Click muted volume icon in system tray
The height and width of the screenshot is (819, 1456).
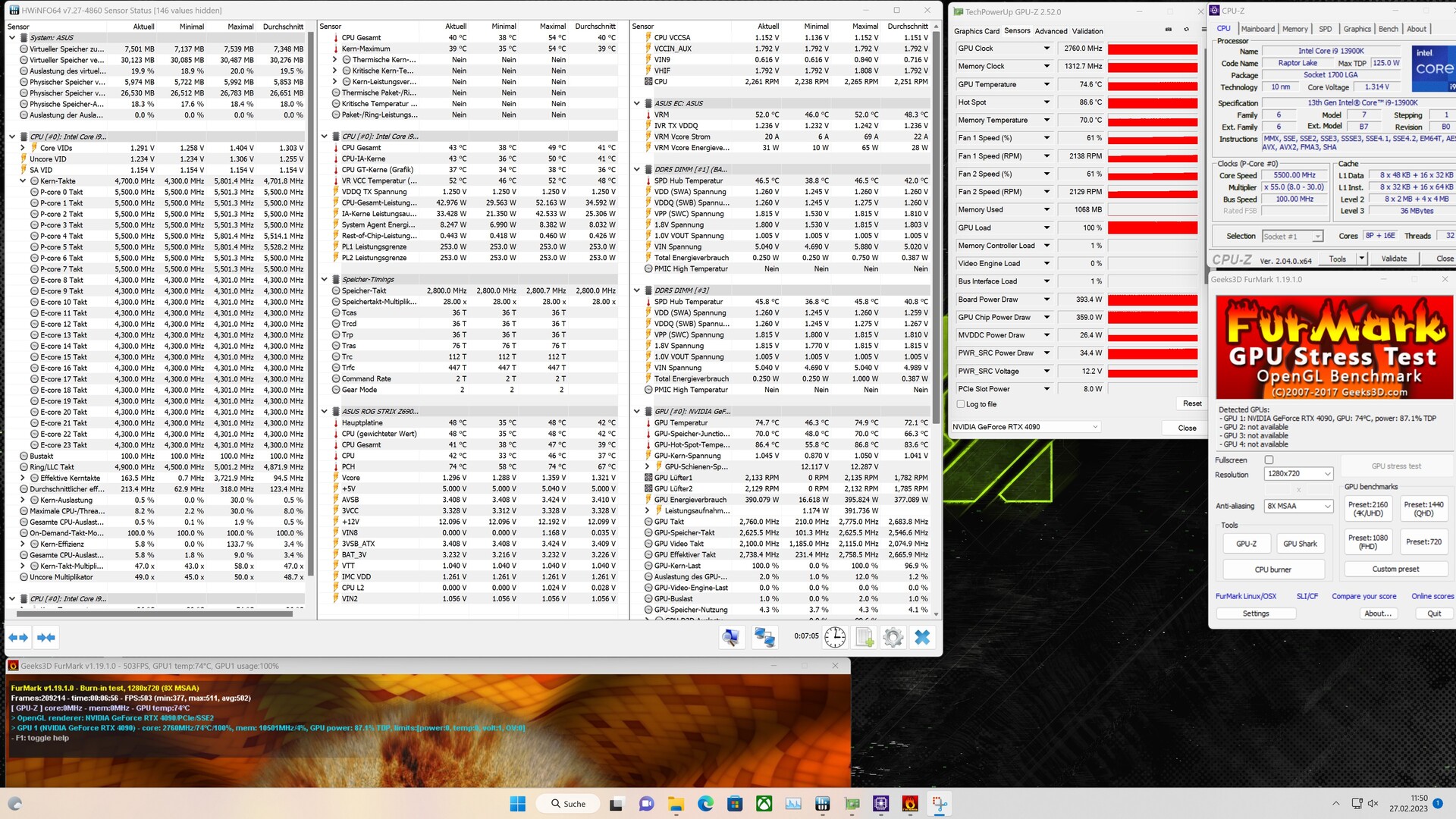[1373, 804]
